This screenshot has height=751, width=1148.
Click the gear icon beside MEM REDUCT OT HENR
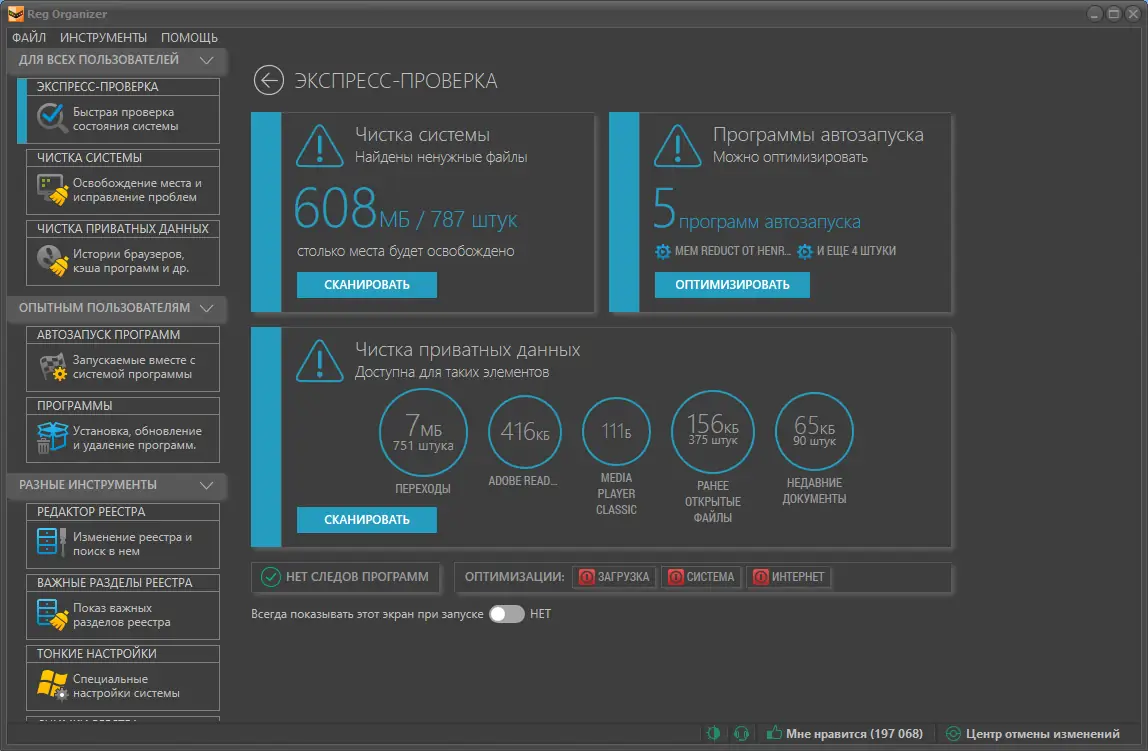(x=663, y=251)
